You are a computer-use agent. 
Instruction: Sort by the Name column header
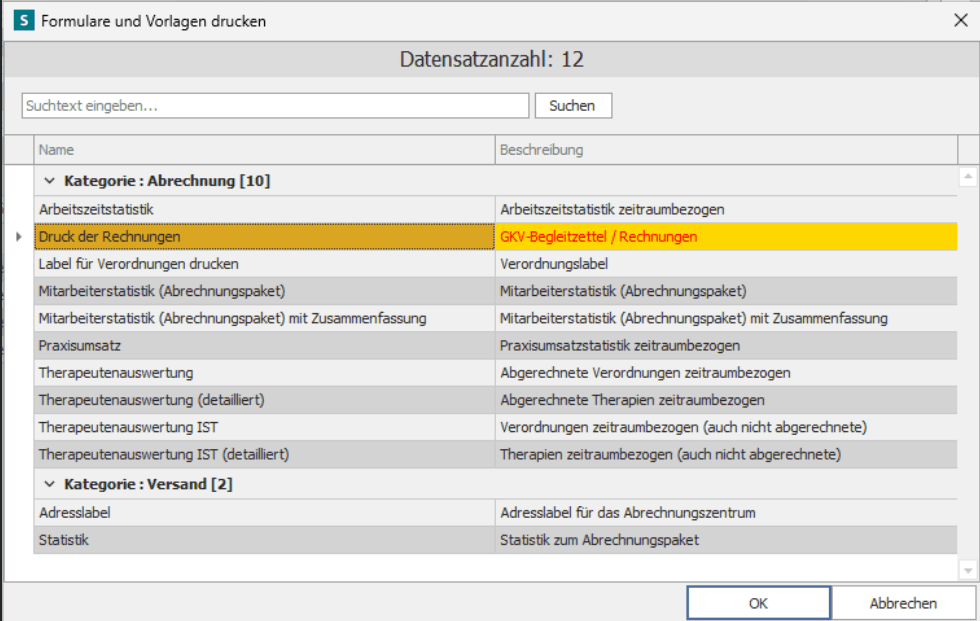click(x=264, y=150)
